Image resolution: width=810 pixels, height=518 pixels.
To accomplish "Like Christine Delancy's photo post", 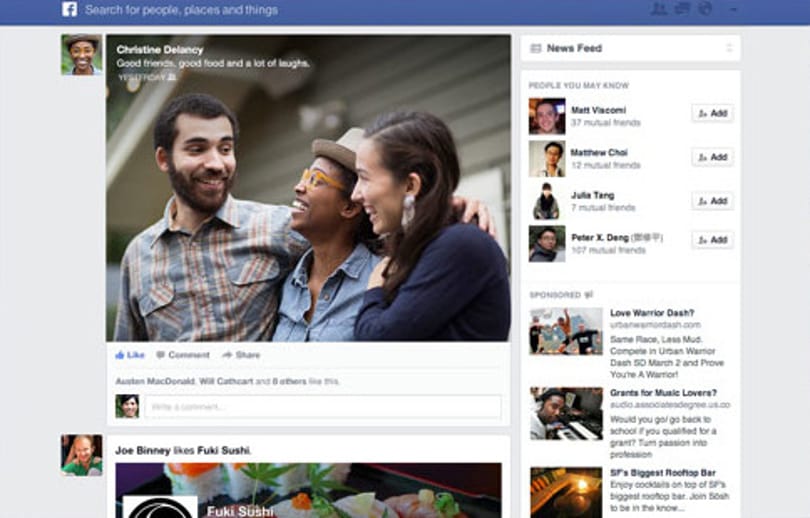I will (x=130, y=355).
